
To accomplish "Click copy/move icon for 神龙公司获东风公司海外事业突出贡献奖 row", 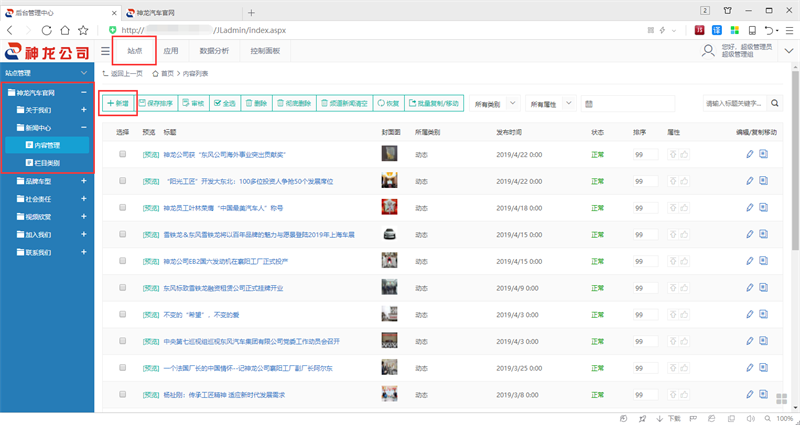I will (x=763, y=154).
